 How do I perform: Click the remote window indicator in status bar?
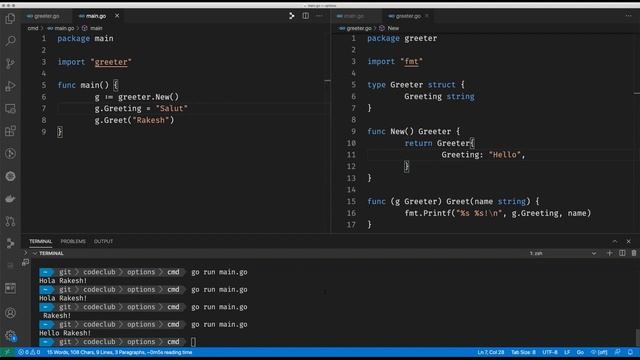(7, 352)
